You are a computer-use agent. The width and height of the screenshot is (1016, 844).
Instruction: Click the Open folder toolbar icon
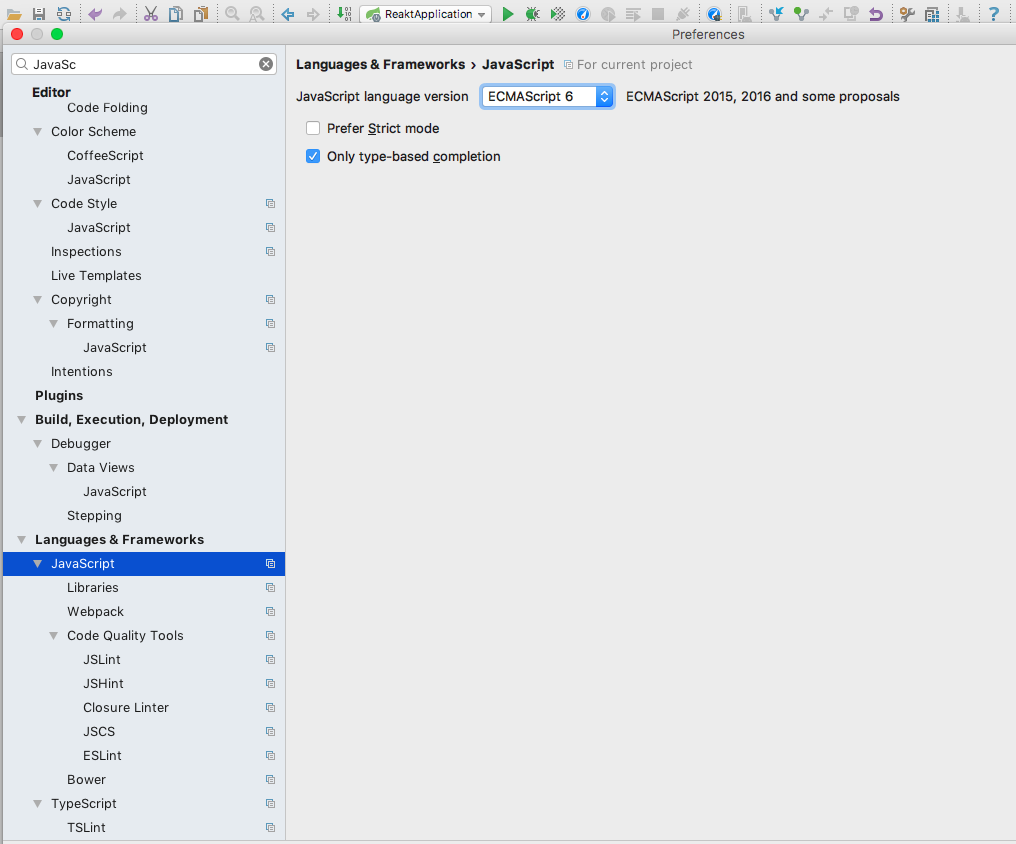click(x=14, y=14)
